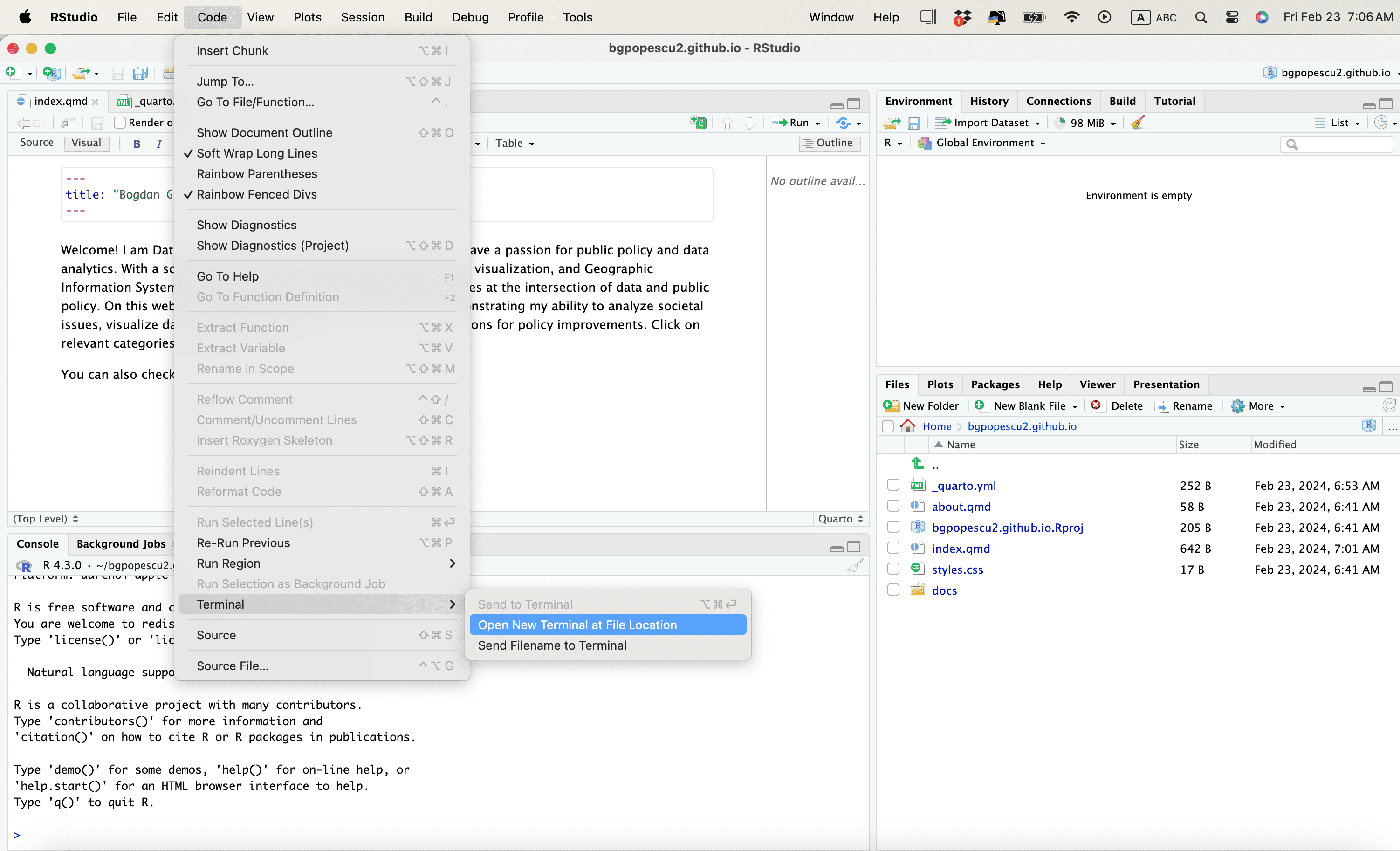Click the refresh icon in Files pane

[1389, 405]
